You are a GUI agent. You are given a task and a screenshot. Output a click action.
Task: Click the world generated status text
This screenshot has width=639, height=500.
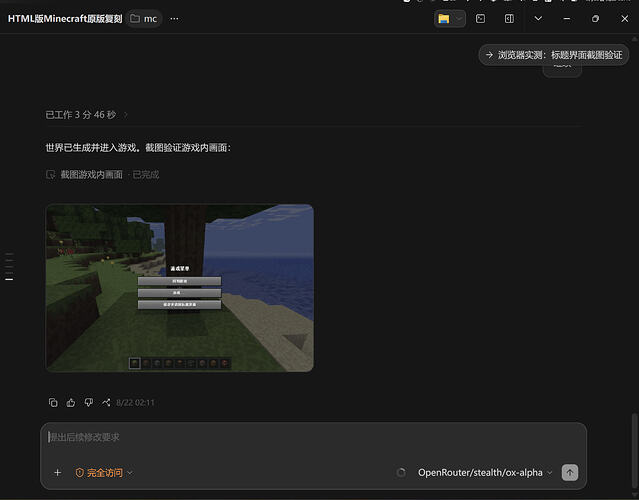(x=138, y=148)
